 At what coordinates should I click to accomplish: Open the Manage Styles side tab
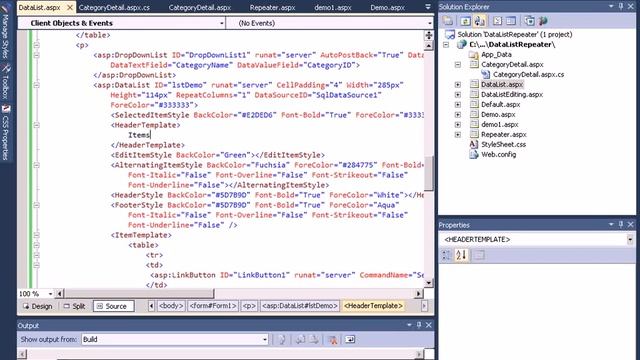point(6,31)
